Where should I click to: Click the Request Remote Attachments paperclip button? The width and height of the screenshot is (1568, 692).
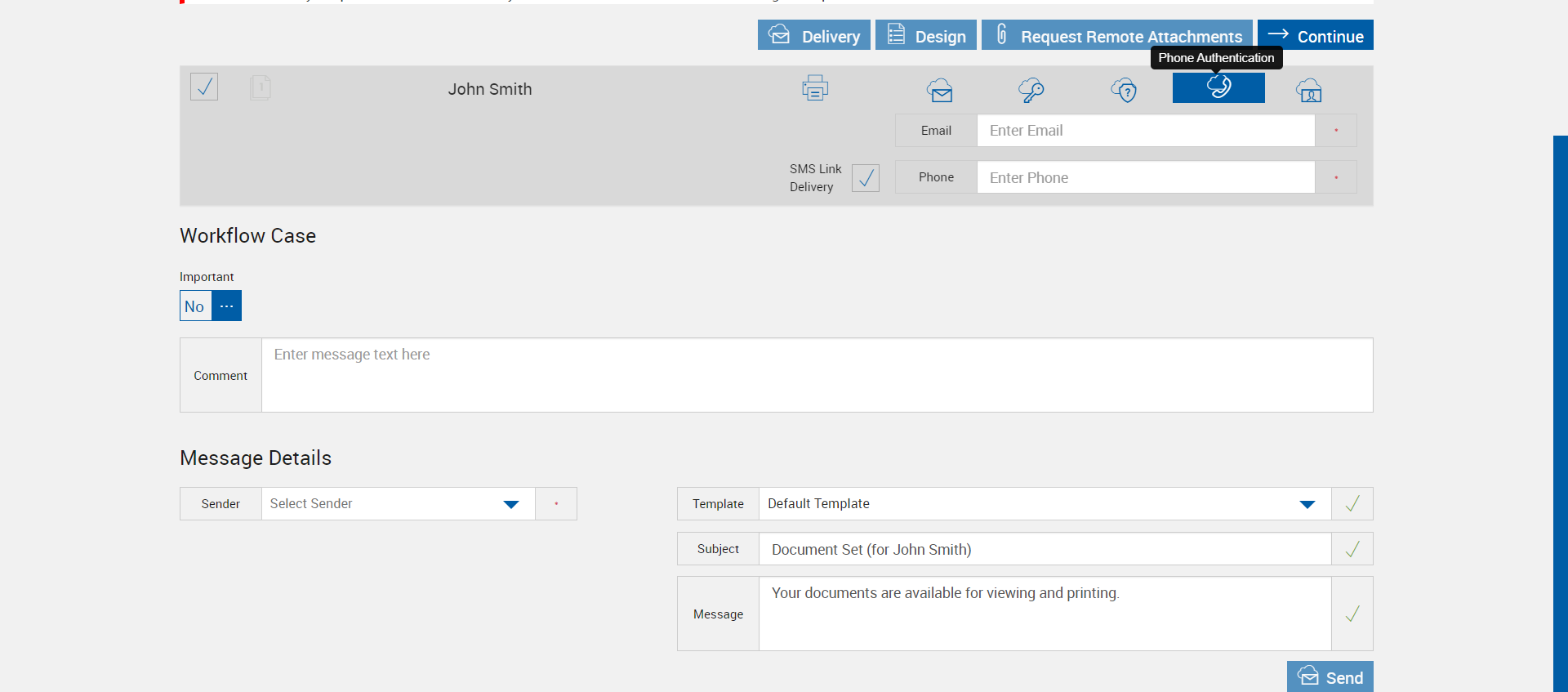(x=1116, y=35)
